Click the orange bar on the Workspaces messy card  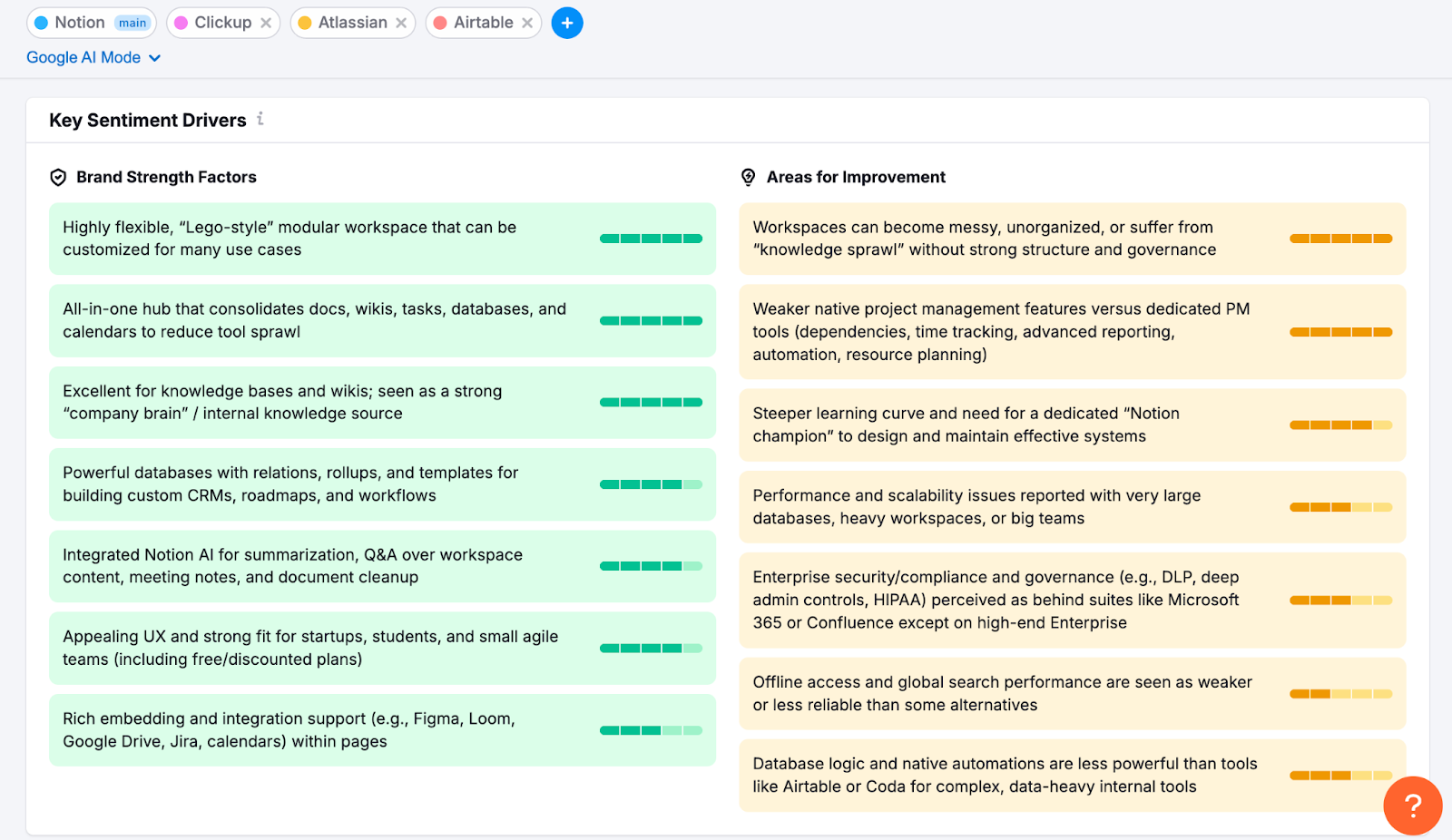(x=1340, y=239)
